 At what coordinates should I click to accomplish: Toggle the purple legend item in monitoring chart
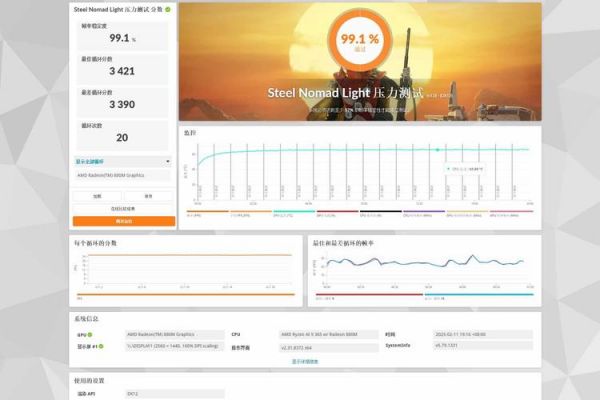click(x=424, y=213)
